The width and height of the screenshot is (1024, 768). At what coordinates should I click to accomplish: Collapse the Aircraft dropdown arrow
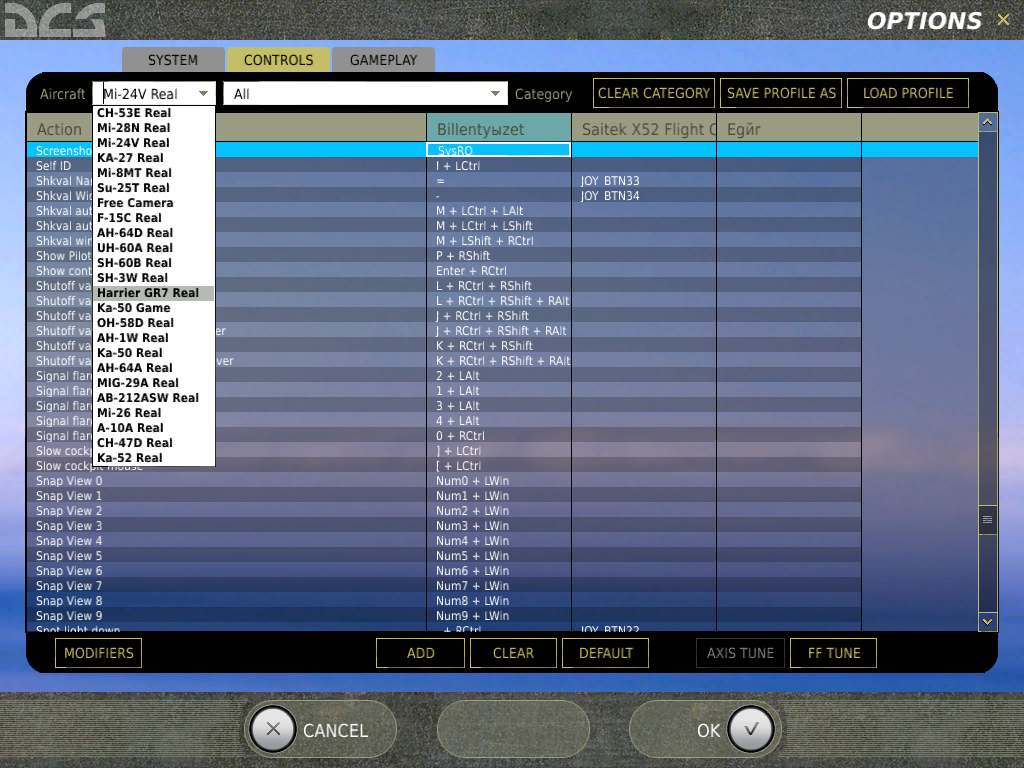coord(205,93)
